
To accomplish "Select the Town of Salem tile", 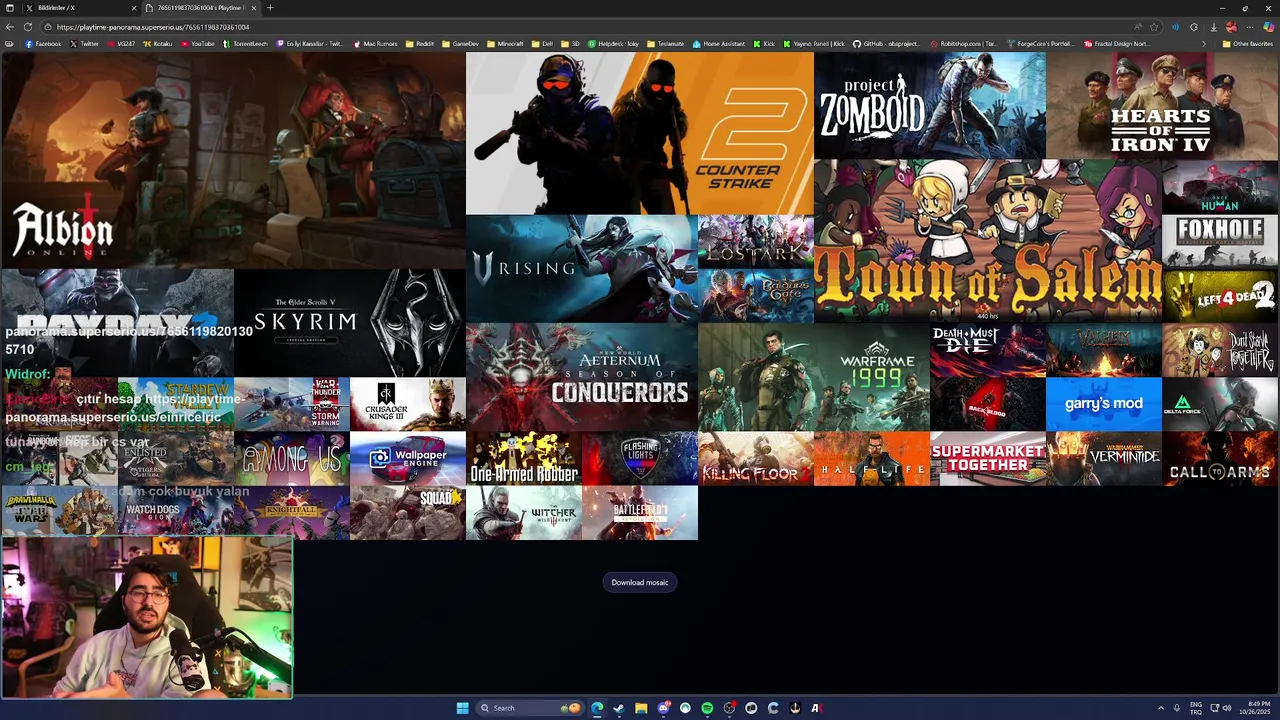I will [x=988, y=241].
